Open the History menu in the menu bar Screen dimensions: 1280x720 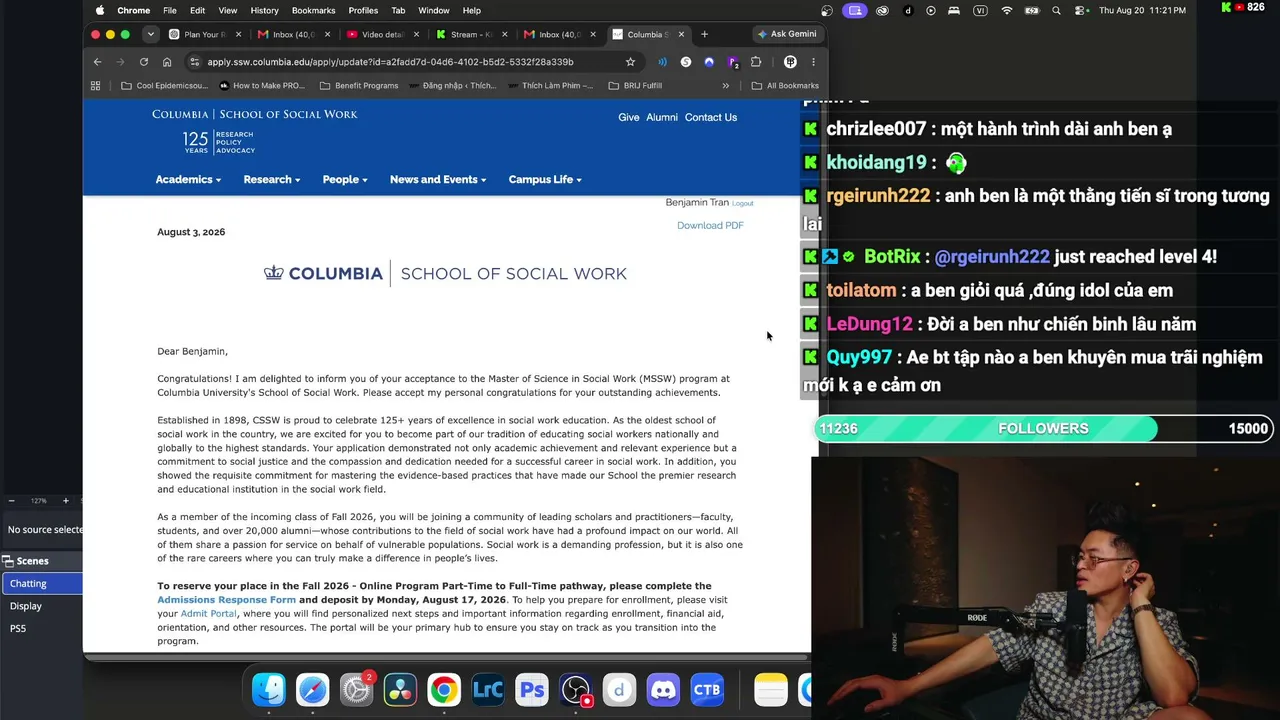tap(264, 10)
